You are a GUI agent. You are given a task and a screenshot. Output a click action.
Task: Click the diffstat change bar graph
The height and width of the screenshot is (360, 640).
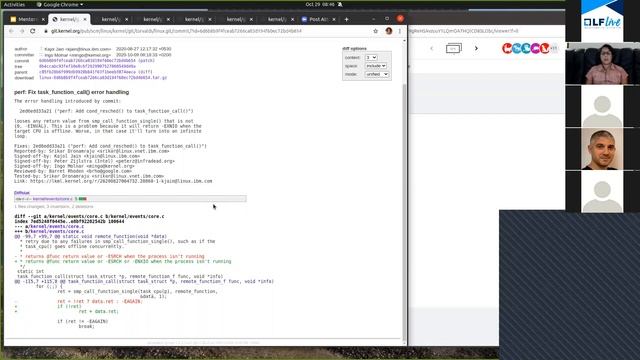pos(82,199)
